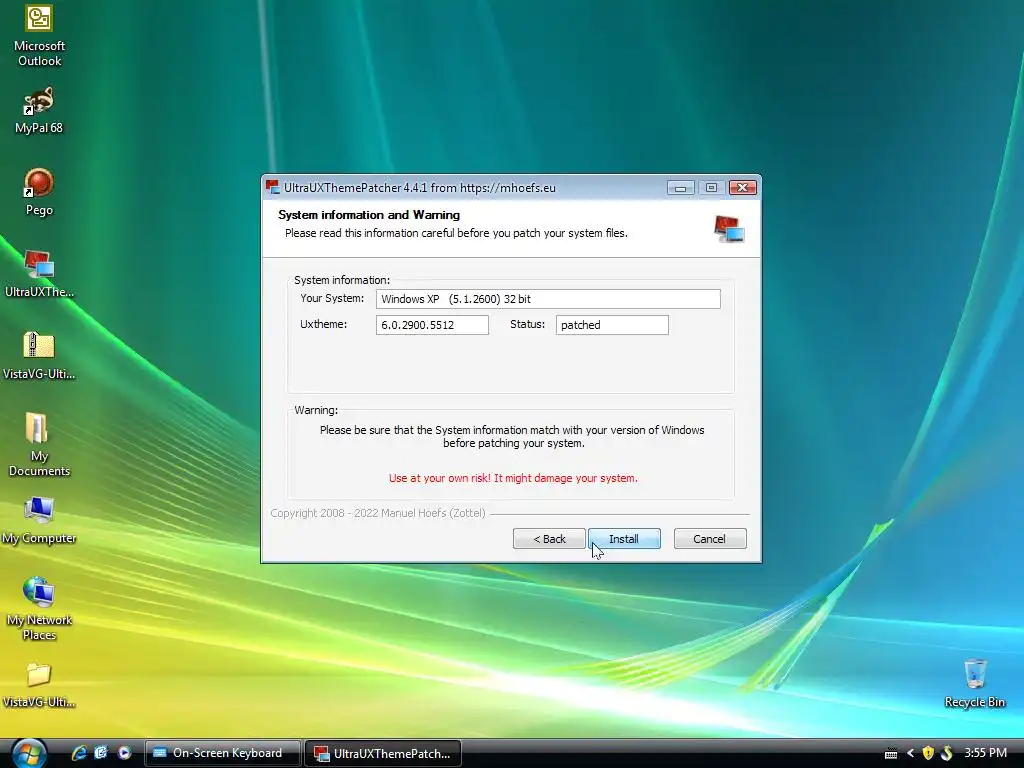Open the VistaVG-Ulti... folder icon

tap(39, 686)
